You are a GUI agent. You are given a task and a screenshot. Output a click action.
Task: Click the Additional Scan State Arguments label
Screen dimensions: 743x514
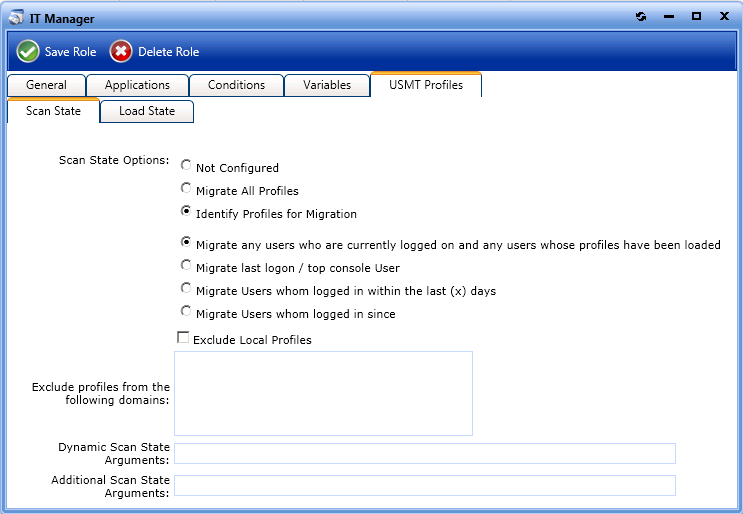[110, 487]
